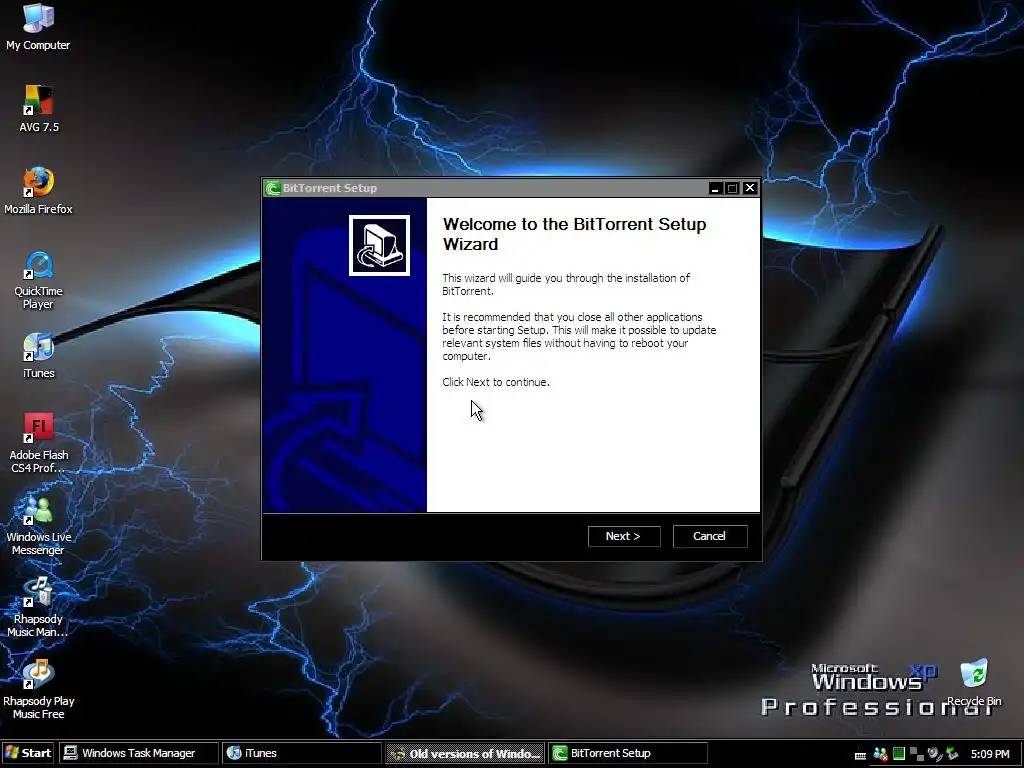Open the Start menu
Viewport: 1024px width, 768px height.
click(x=27, y=753)
